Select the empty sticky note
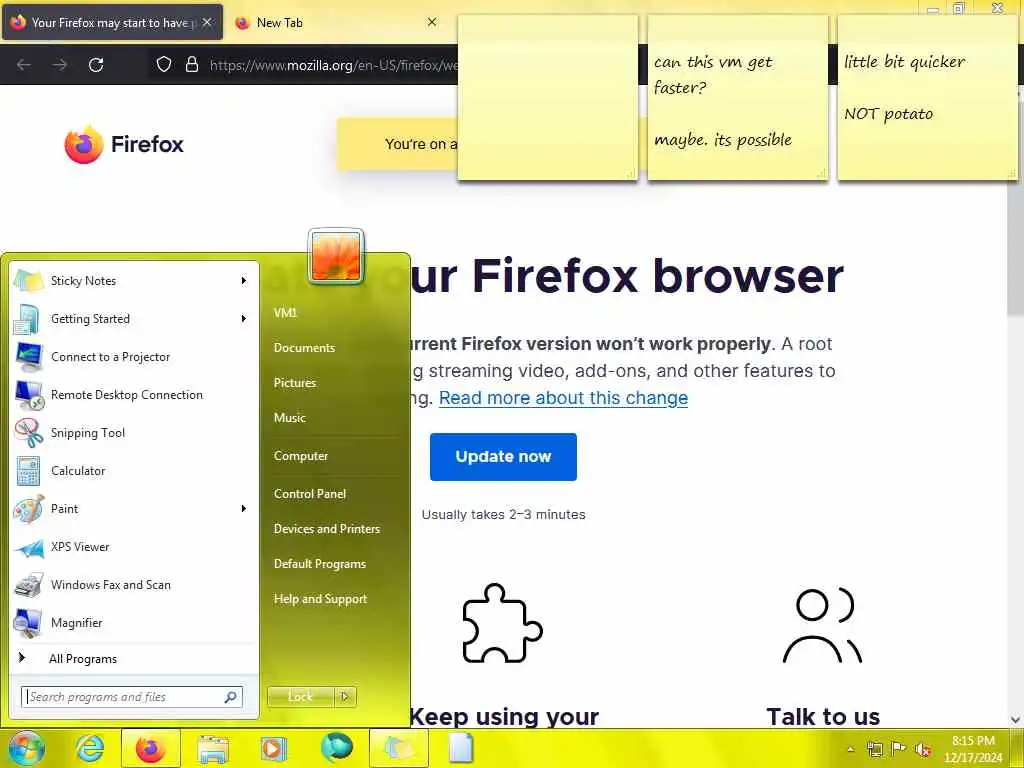The image size is (1024, 768). coord(548,98)
